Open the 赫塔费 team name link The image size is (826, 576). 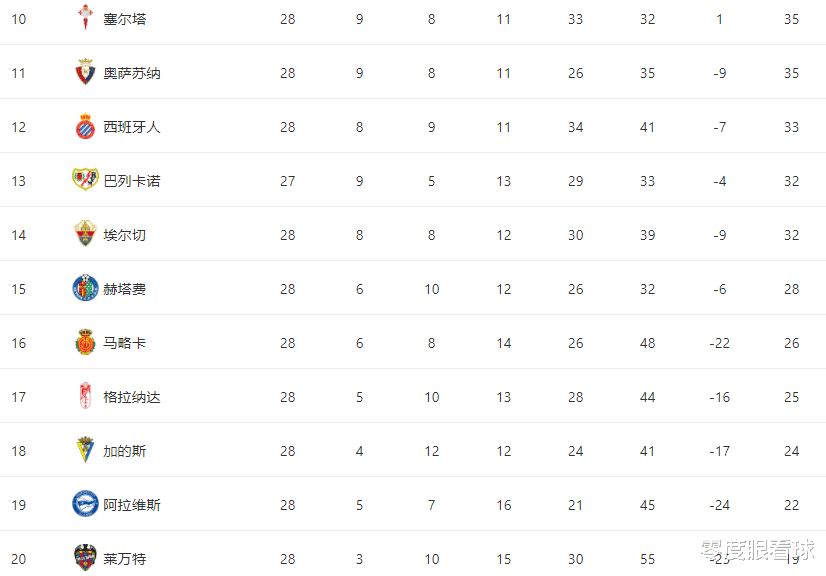point(125,289)
